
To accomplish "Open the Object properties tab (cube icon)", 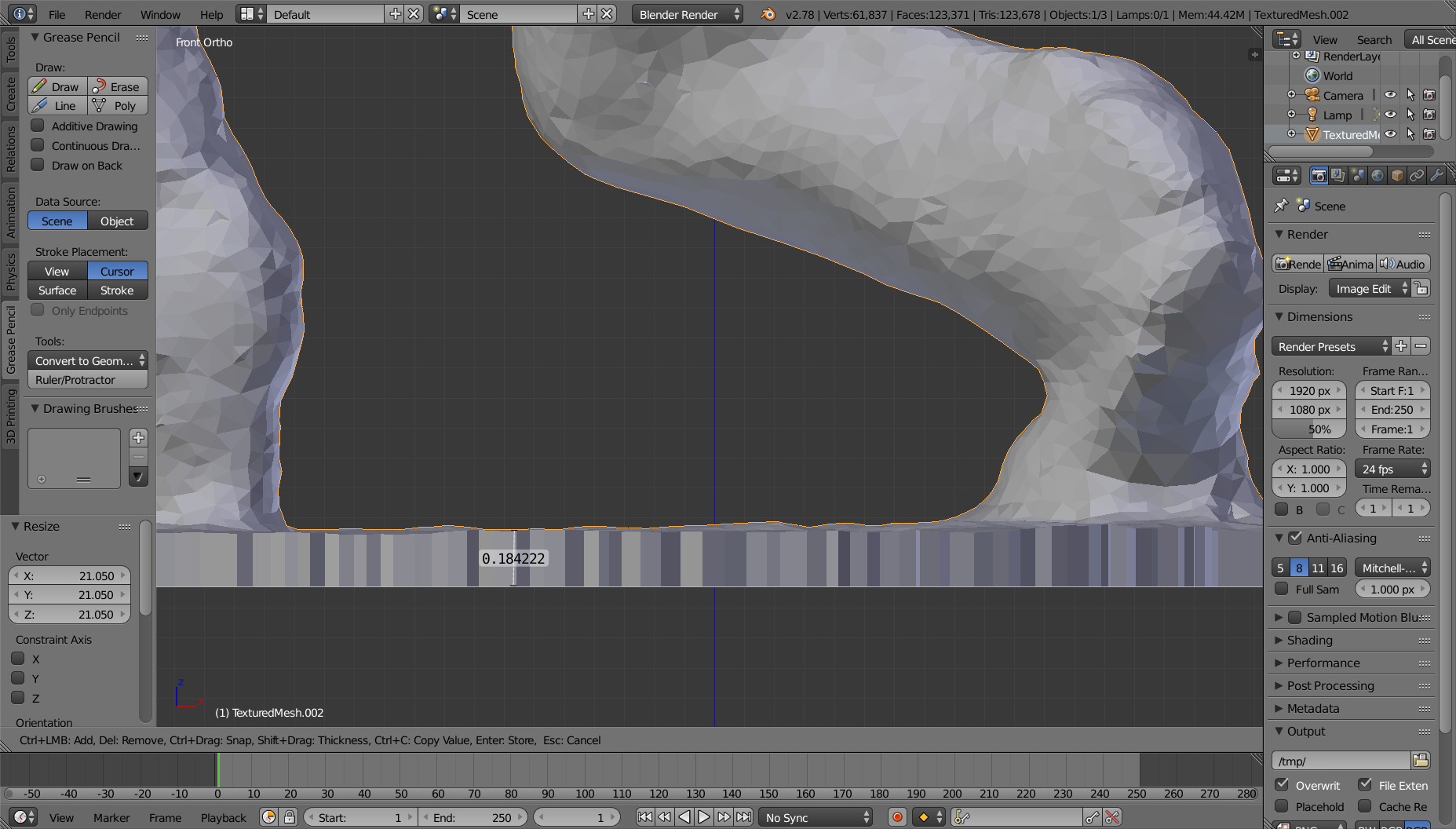I will coord(1397,176).
